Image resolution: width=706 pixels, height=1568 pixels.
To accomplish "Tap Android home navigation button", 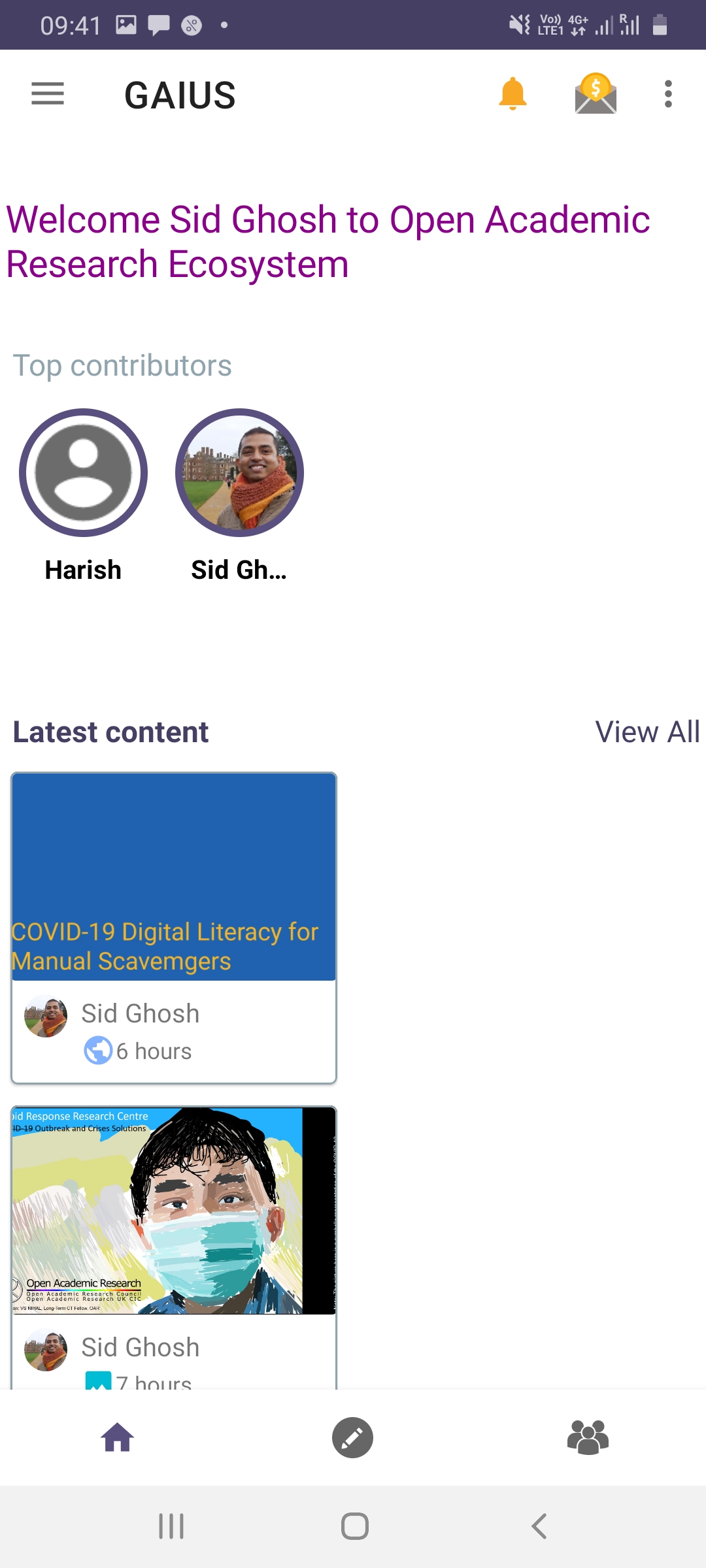I will (x=355, y=1526).
